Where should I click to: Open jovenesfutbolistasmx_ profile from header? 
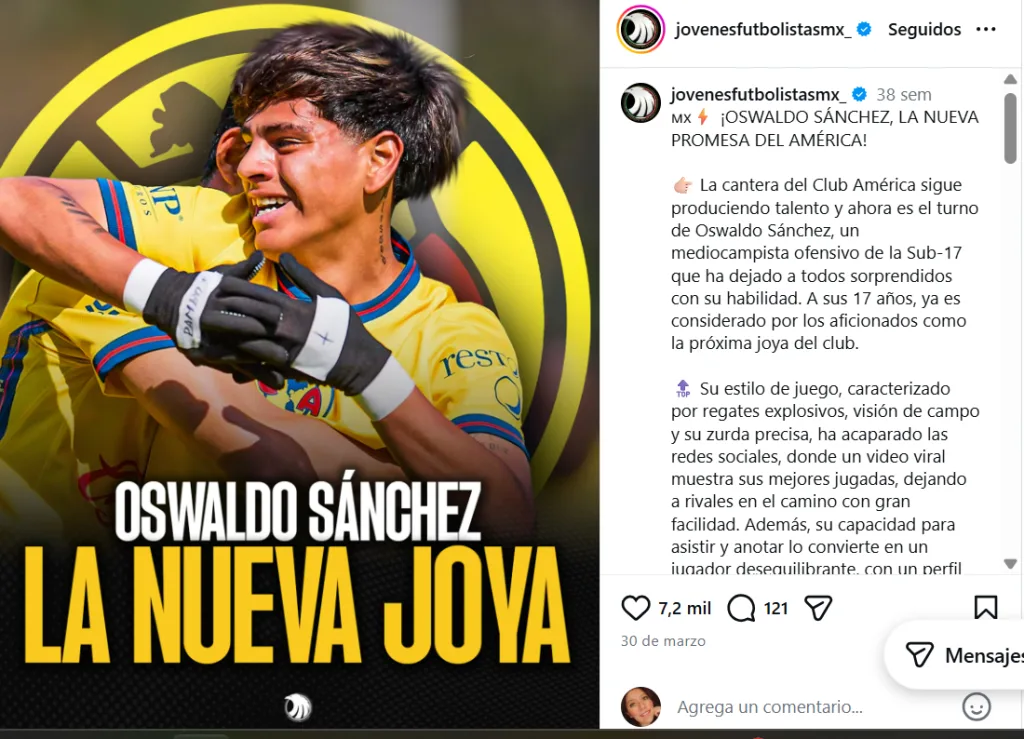point(763,29)
